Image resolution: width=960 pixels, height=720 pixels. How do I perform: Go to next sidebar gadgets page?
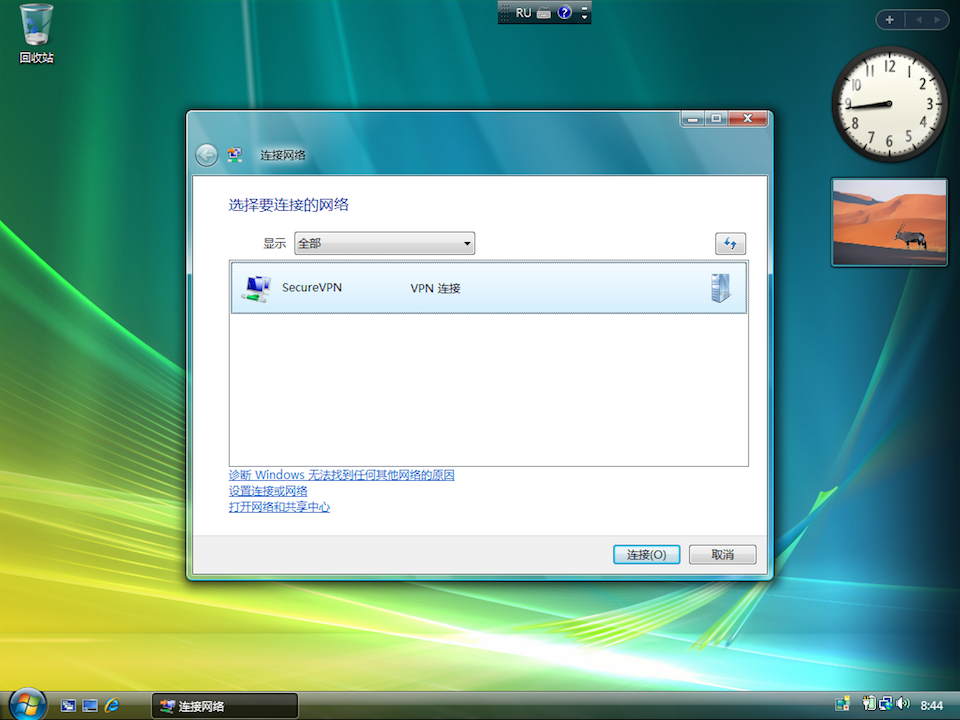[937, 20]
